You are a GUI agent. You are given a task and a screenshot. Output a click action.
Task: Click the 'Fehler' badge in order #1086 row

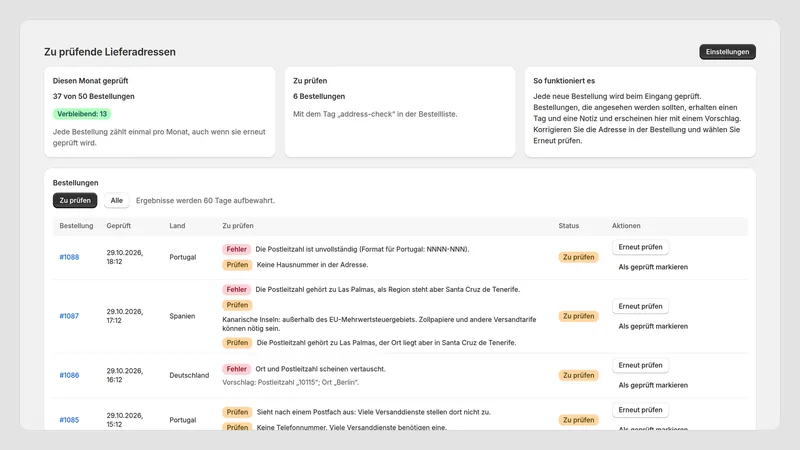tap(236, 369)
